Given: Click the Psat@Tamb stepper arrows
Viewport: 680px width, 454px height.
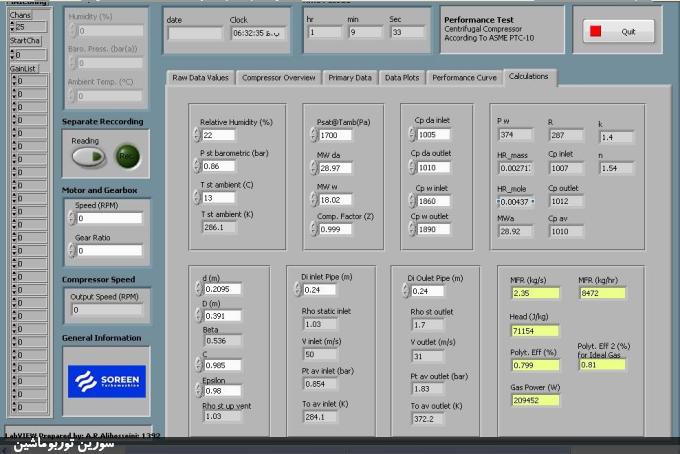Looking at the screenshot, I should pos(312,135).
